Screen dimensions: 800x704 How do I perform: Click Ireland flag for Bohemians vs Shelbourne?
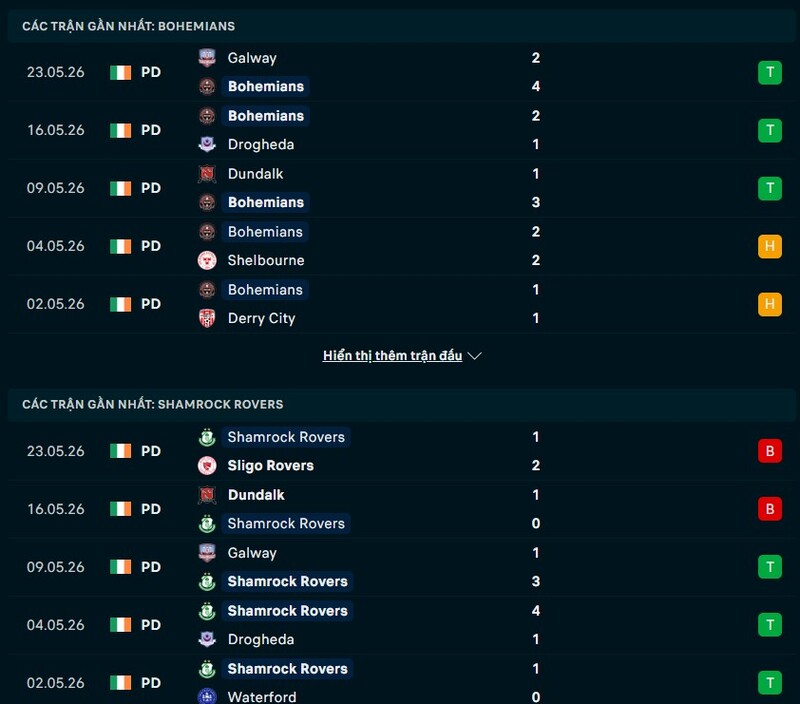[120, 246]
